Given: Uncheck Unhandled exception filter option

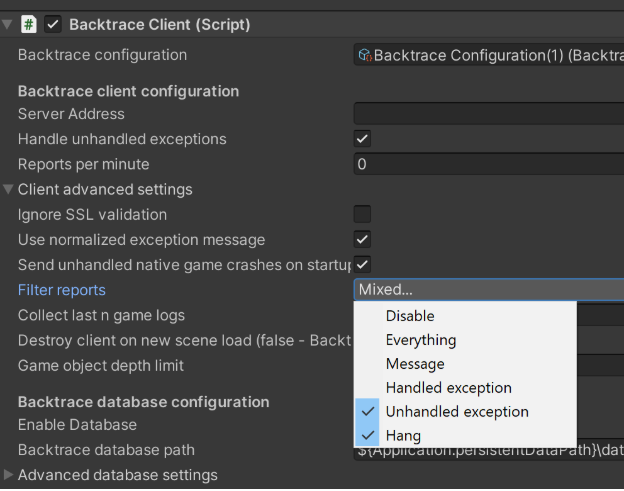Looking at the screenshot, I should coord(465,412).
